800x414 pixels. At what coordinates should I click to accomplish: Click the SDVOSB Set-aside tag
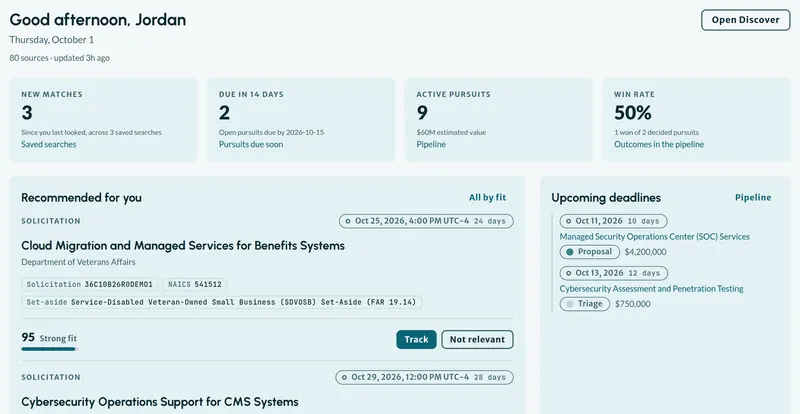221,302
